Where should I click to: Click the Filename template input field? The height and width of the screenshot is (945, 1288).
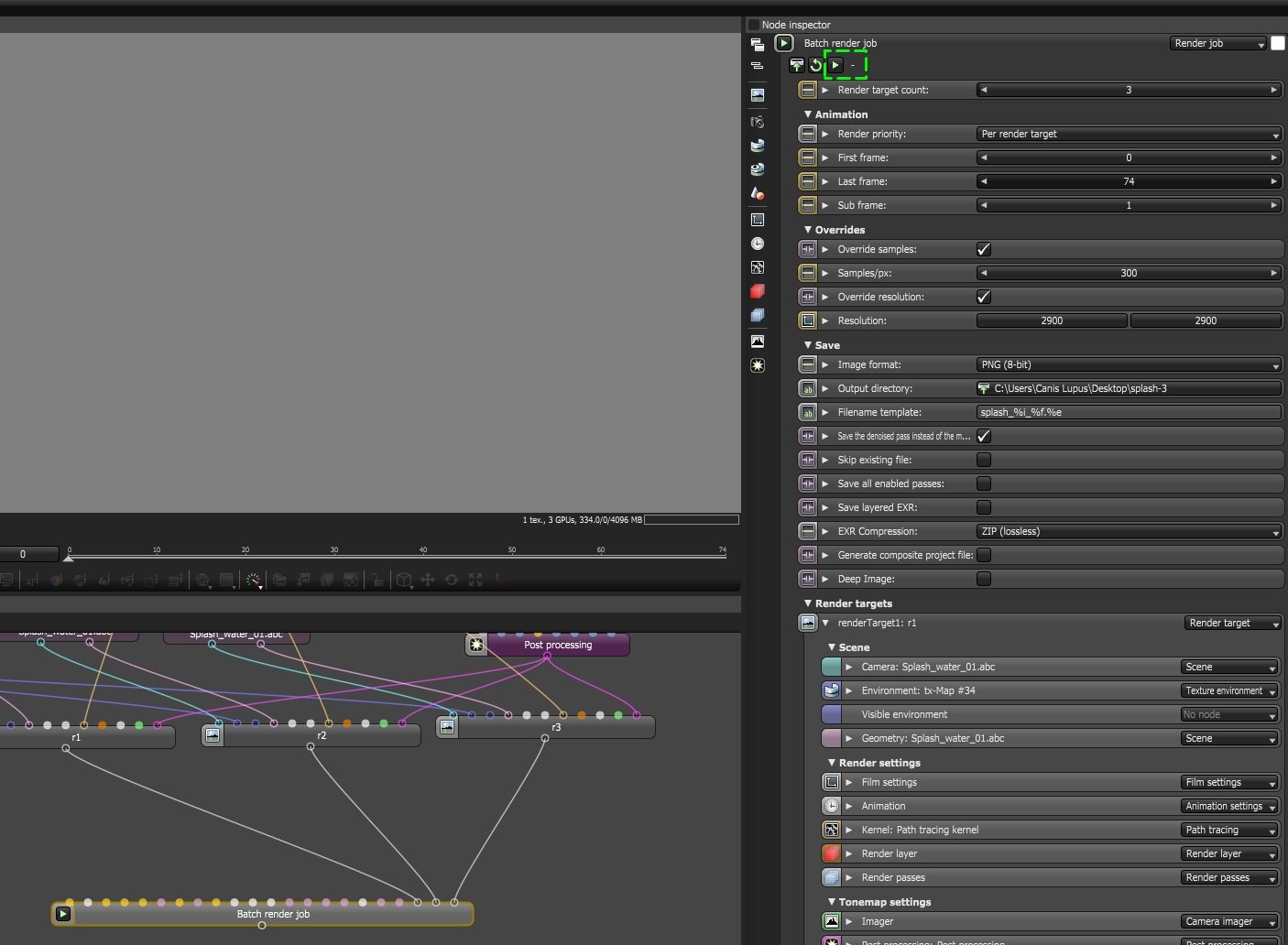tap(1129, 412)
